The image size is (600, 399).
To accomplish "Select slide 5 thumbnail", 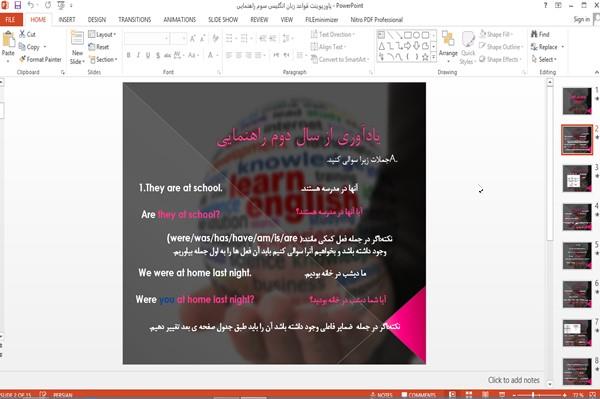I will (x=577, y=256).
